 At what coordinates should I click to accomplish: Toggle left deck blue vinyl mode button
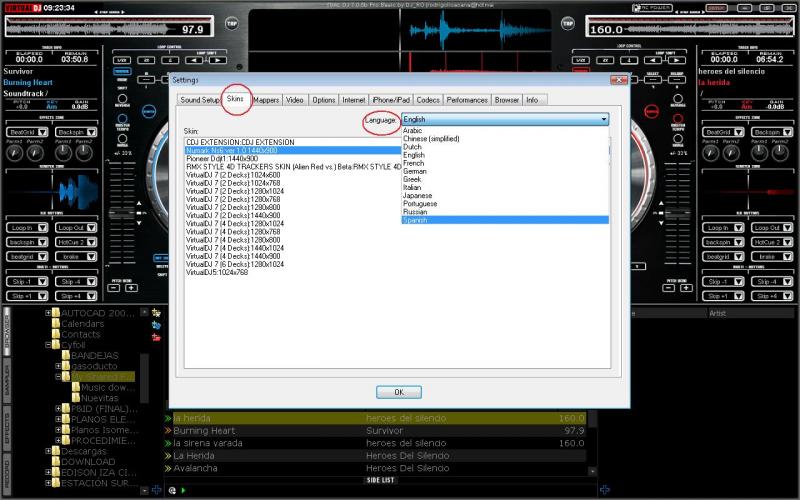[x=122, y=71]
